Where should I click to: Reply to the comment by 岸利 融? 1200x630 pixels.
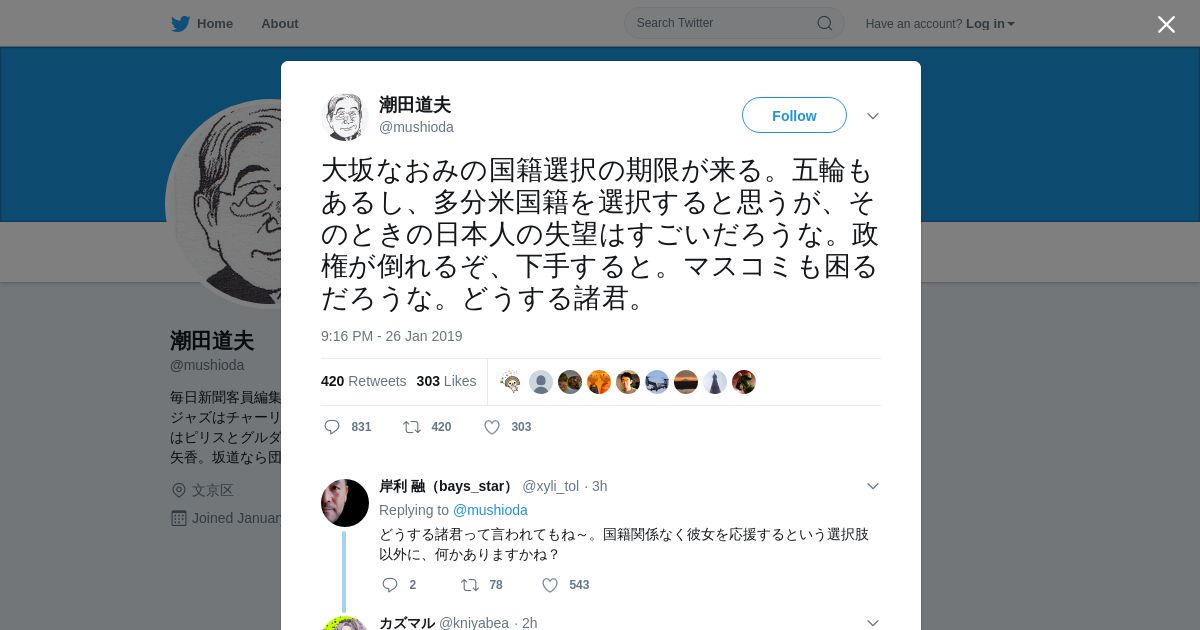(x=390, y=585)
